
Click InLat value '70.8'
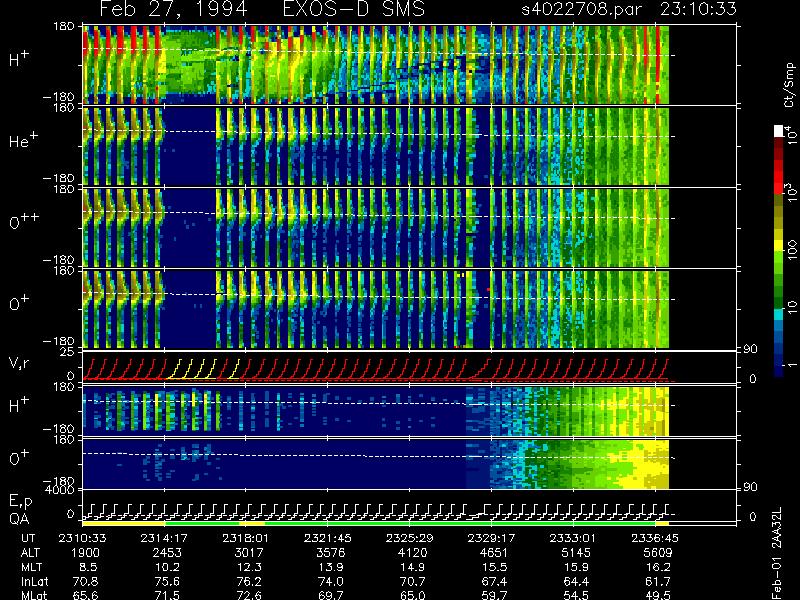(x=86, y=582)
